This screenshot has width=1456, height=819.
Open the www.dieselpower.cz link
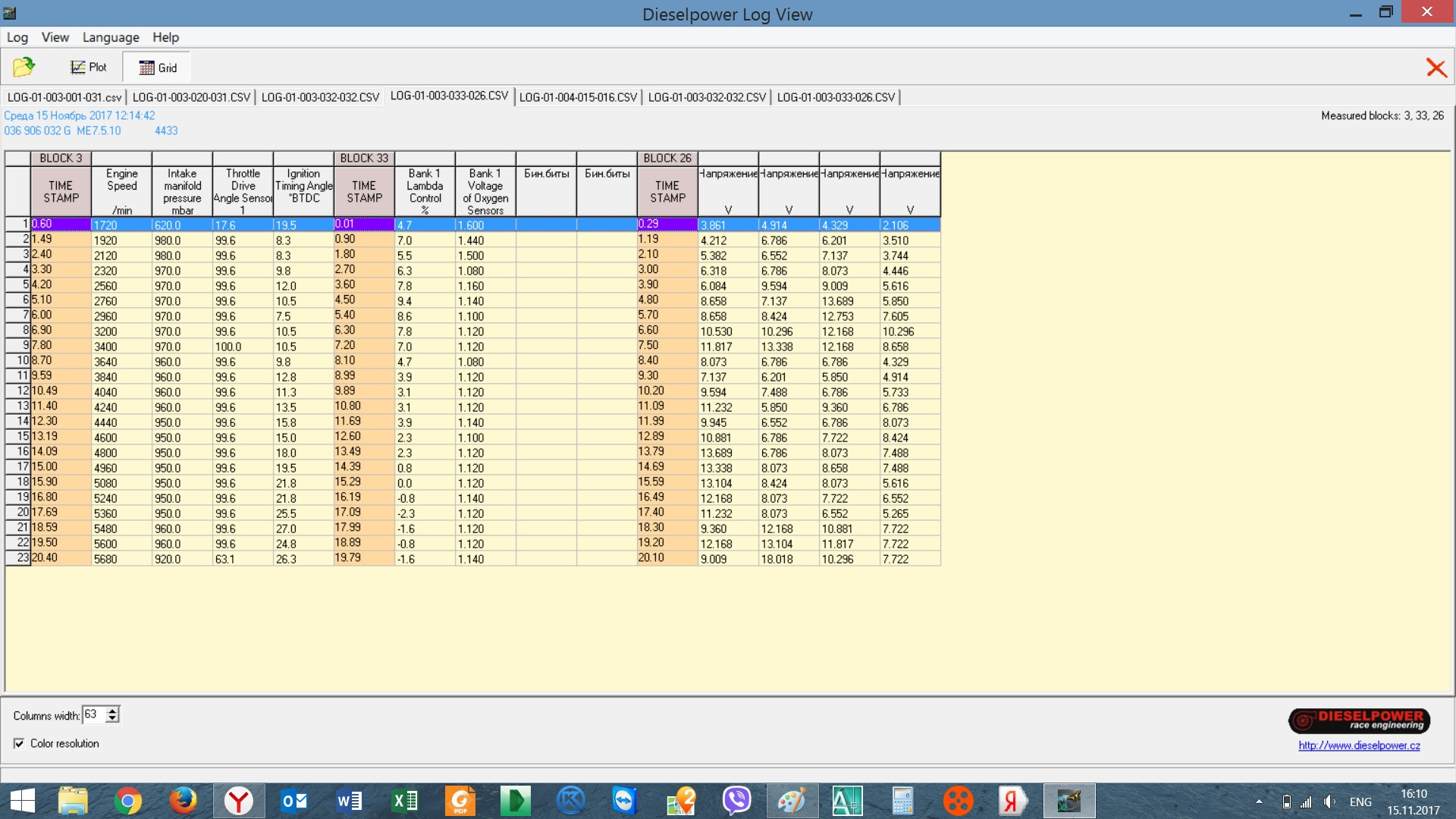click(1359, 745)
